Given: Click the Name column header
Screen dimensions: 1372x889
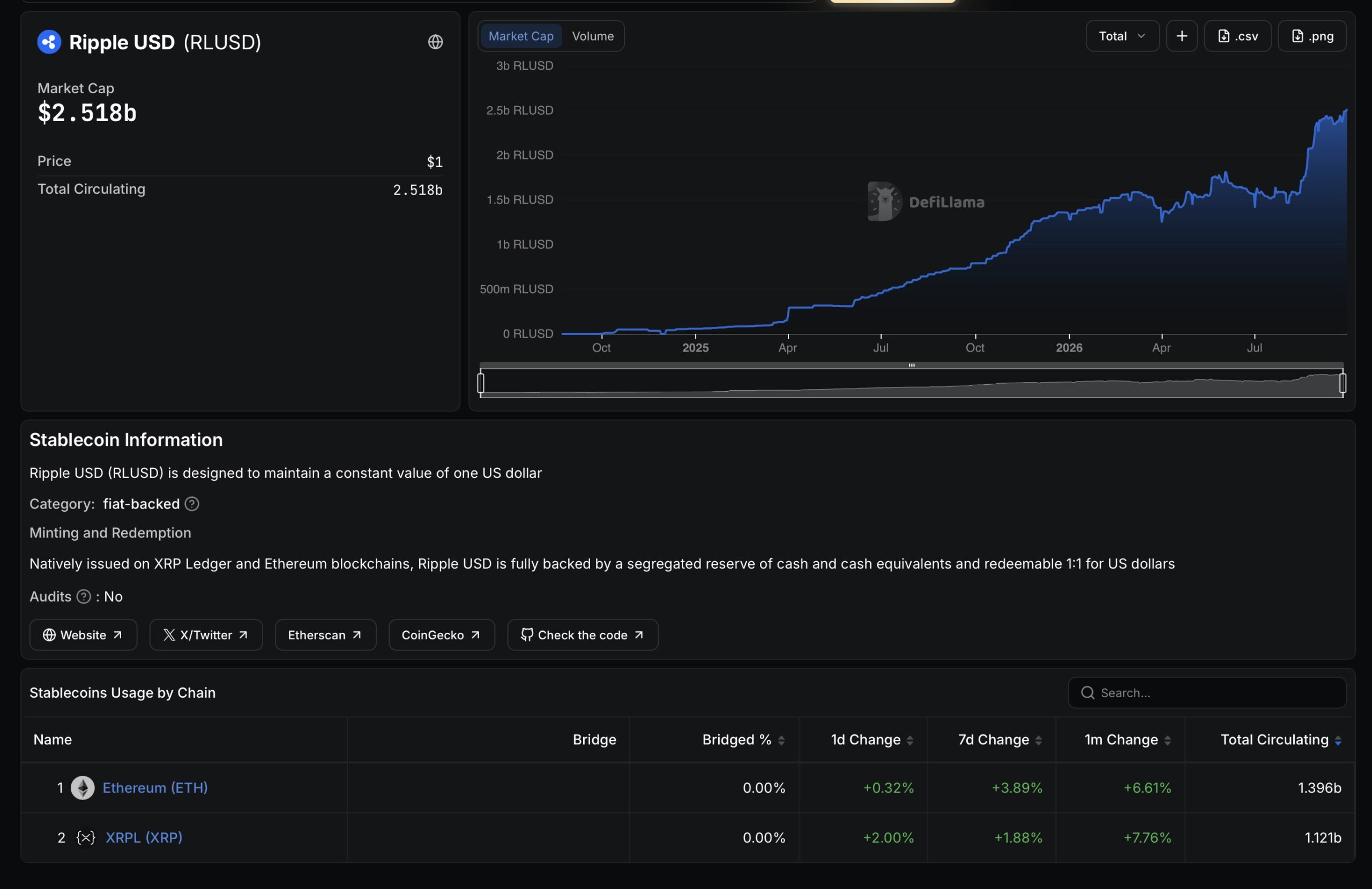Looking at the screenshot, I should pos(53,739).
